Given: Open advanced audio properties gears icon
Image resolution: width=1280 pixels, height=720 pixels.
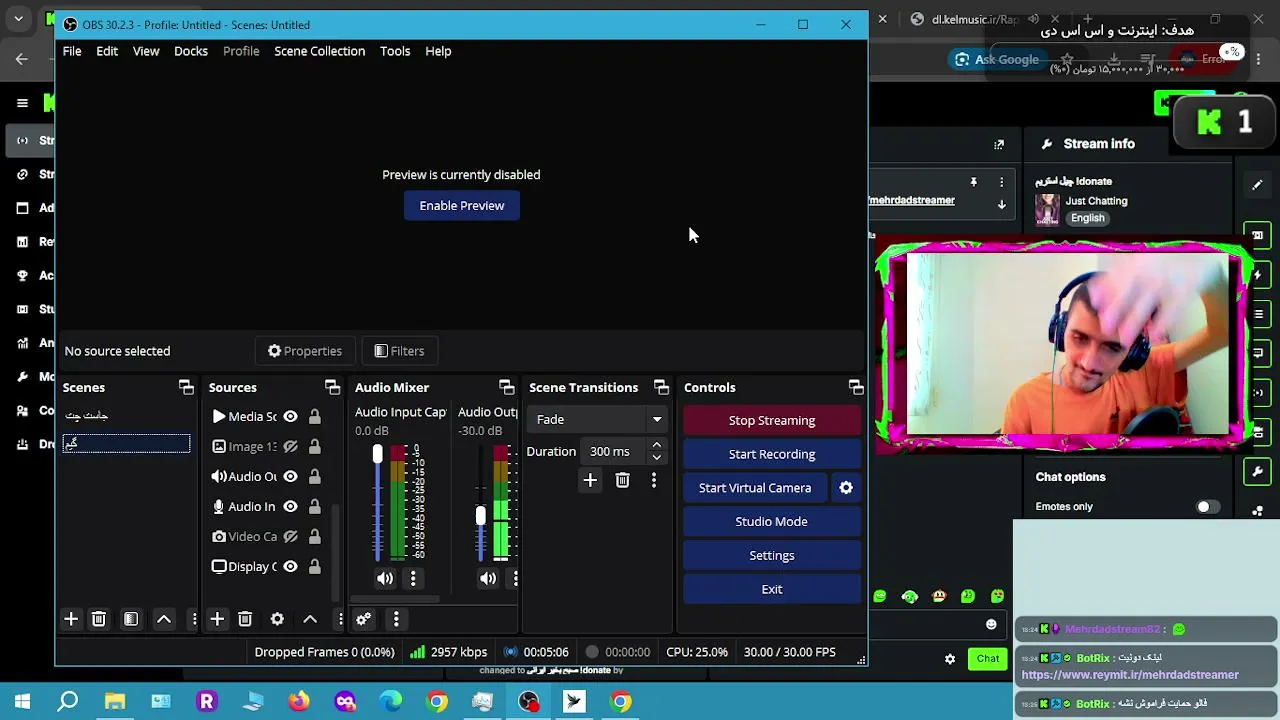Looking at the screenshot, I should click(363, 619).
